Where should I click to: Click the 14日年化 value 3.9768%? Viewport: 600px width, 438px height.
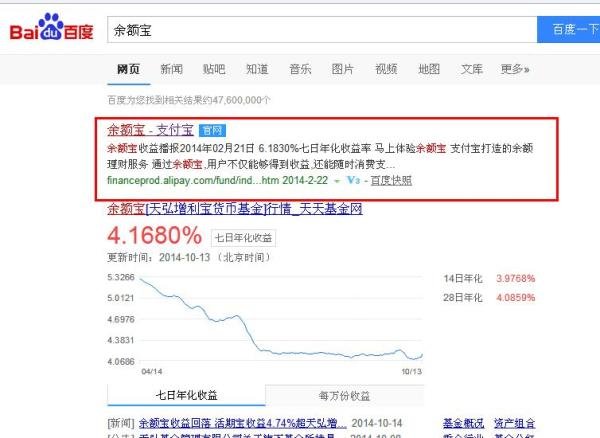click(x=515, y=278)
